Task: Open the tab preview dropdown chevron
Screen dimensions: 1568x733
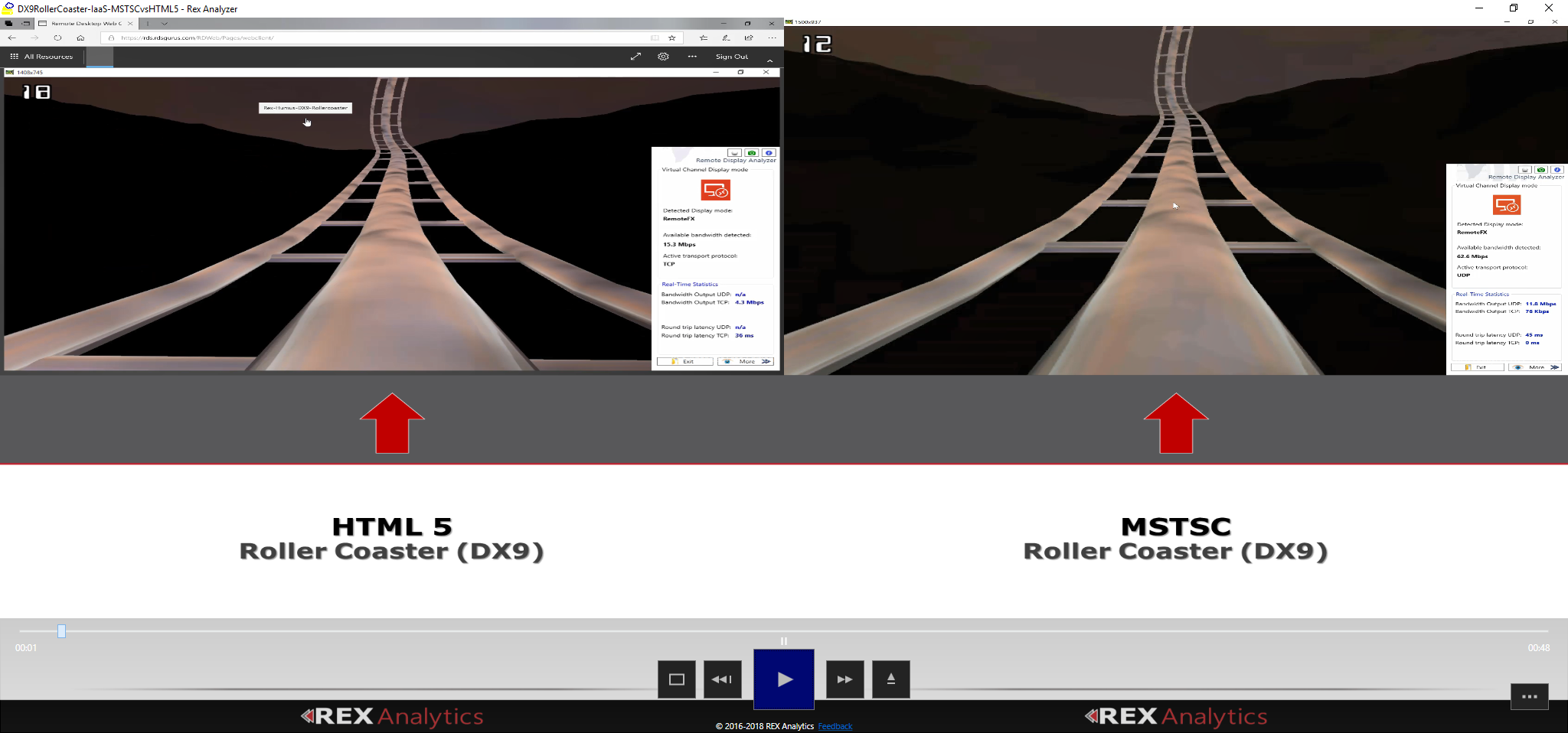Action: click(164, 23)
